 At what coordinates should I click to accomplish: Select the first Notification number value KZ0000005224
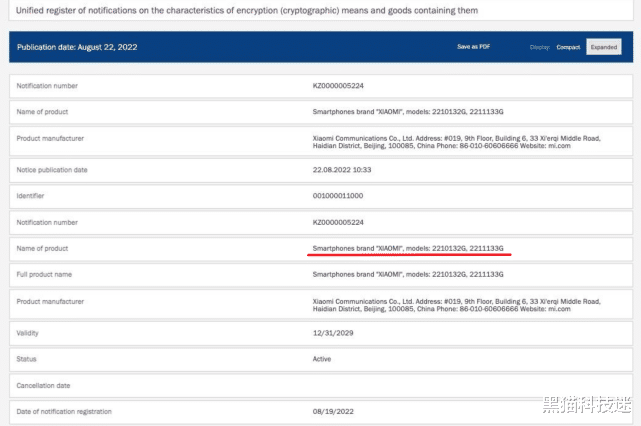tap(338, 85)
